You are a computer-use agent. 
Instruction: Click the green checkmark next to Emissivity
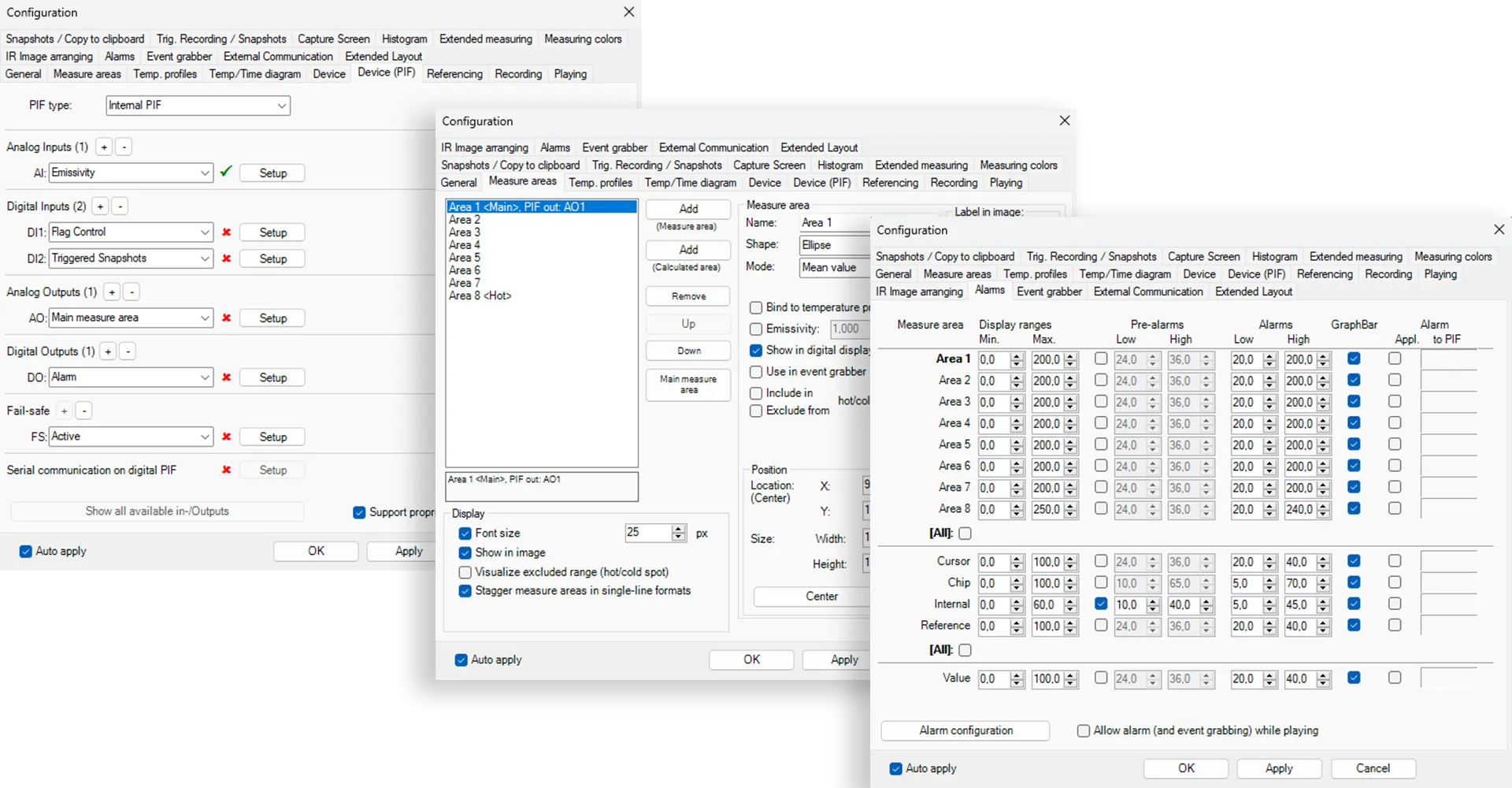(226, 172)
